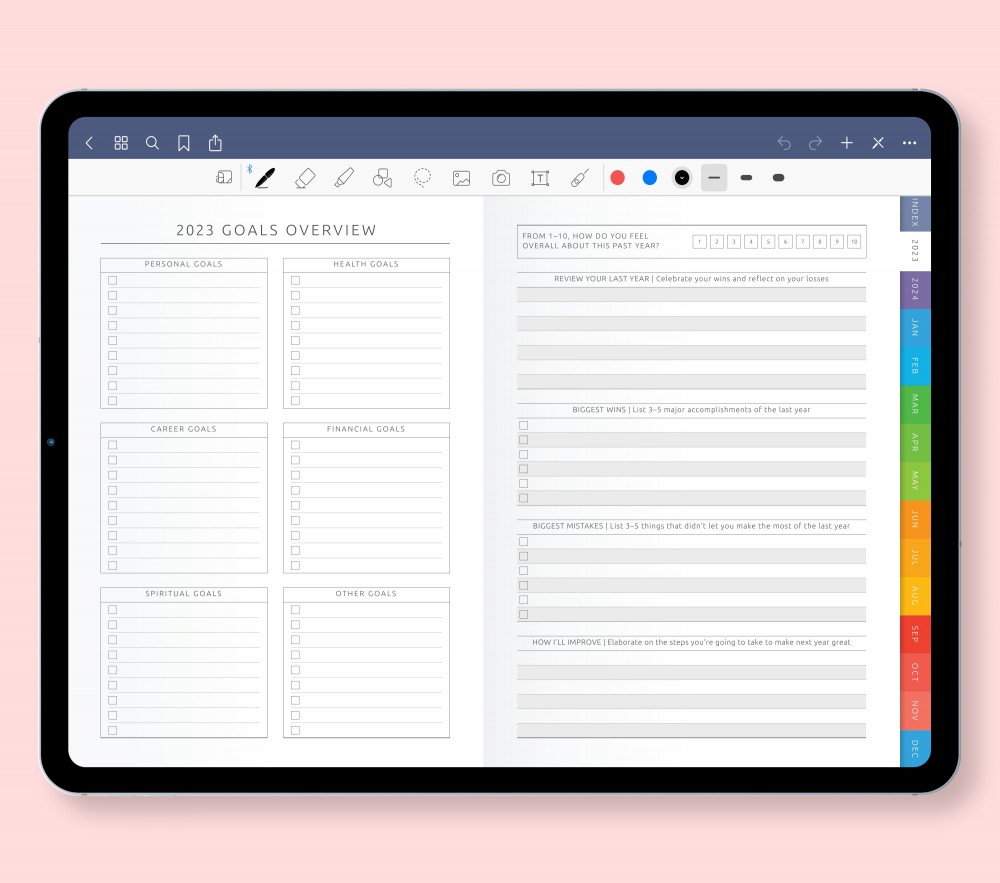
Task: Jump to the MAR month tab
Action: click(915, 404)
